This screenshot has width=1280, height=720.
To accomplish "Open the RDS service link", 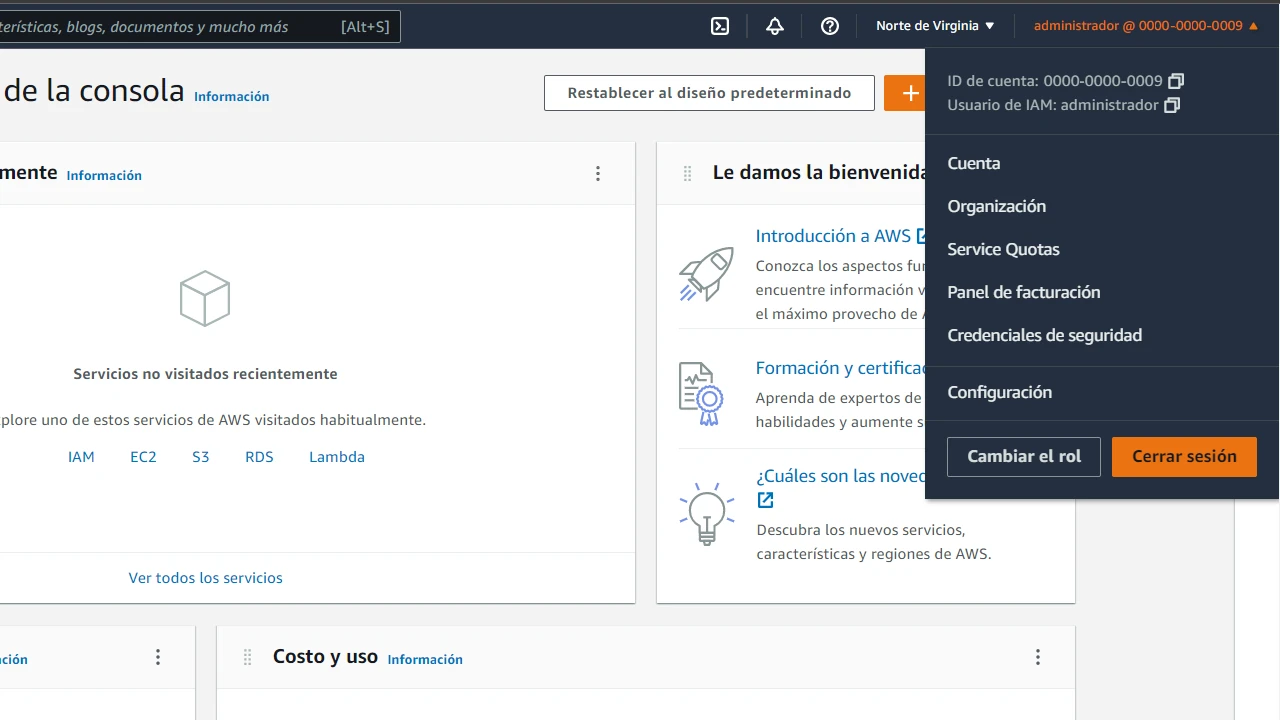I will pyautogui.click(x=259, y=457).
